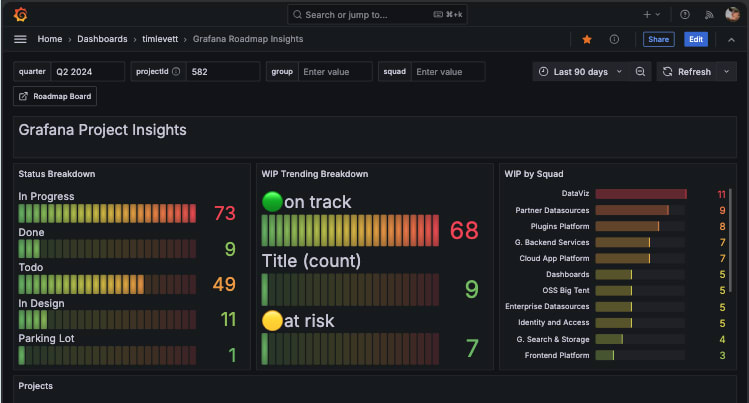Click the Grafana logo icon
The image size is (749, 403).
coord(20,15)
